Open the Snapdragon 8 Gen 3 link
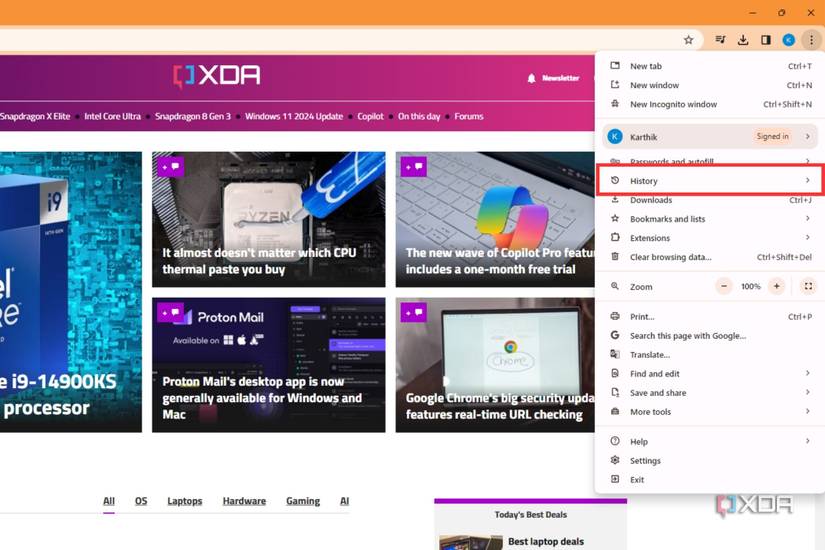This screenshot has height=550, width=825. pyautogui.click(x=193, y=116)
